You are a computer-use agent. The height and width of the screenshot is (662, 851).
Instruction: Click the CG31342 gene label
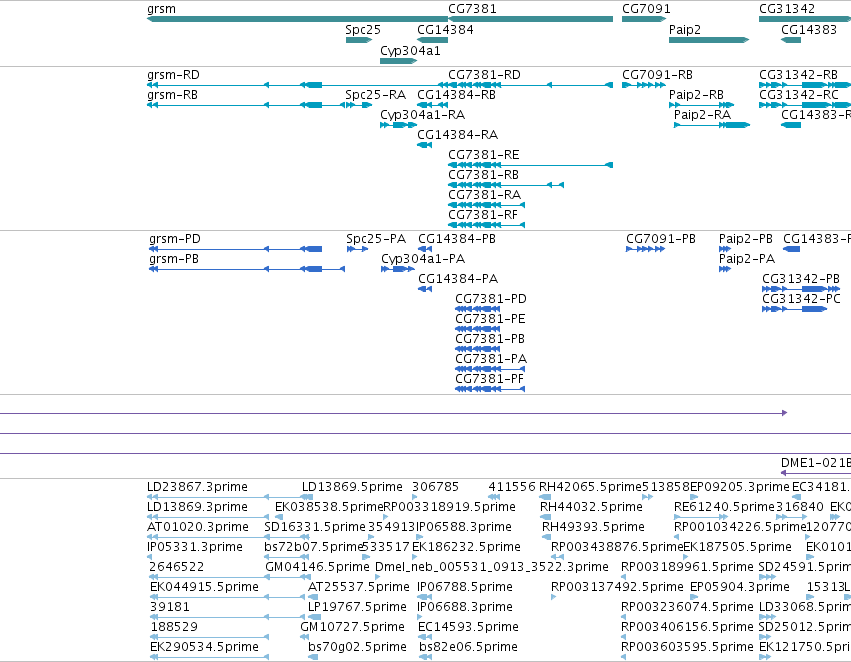pyautogui.click(x=786, y=9)
